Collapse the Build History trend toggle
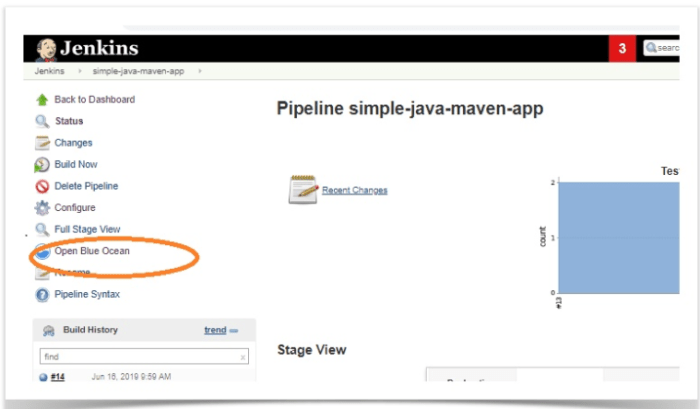This screenshot has height=409, width=700. (x=234, y=330)
